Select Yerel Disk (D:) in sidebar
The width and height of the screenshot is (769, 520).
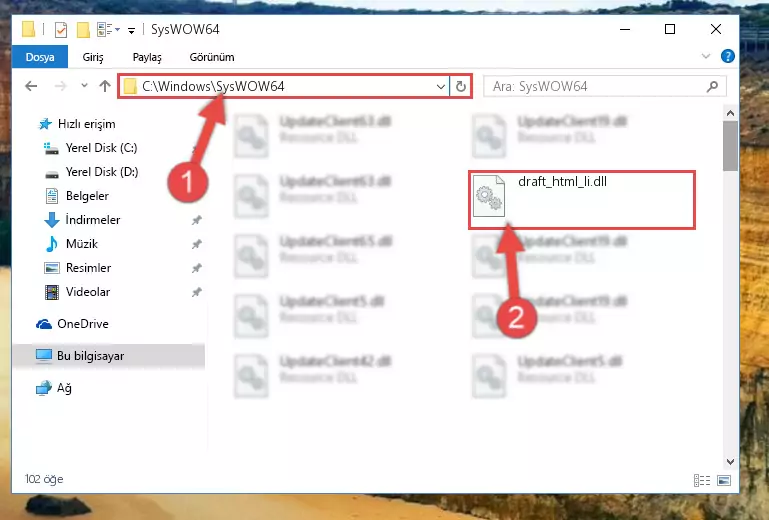(102, 172)
